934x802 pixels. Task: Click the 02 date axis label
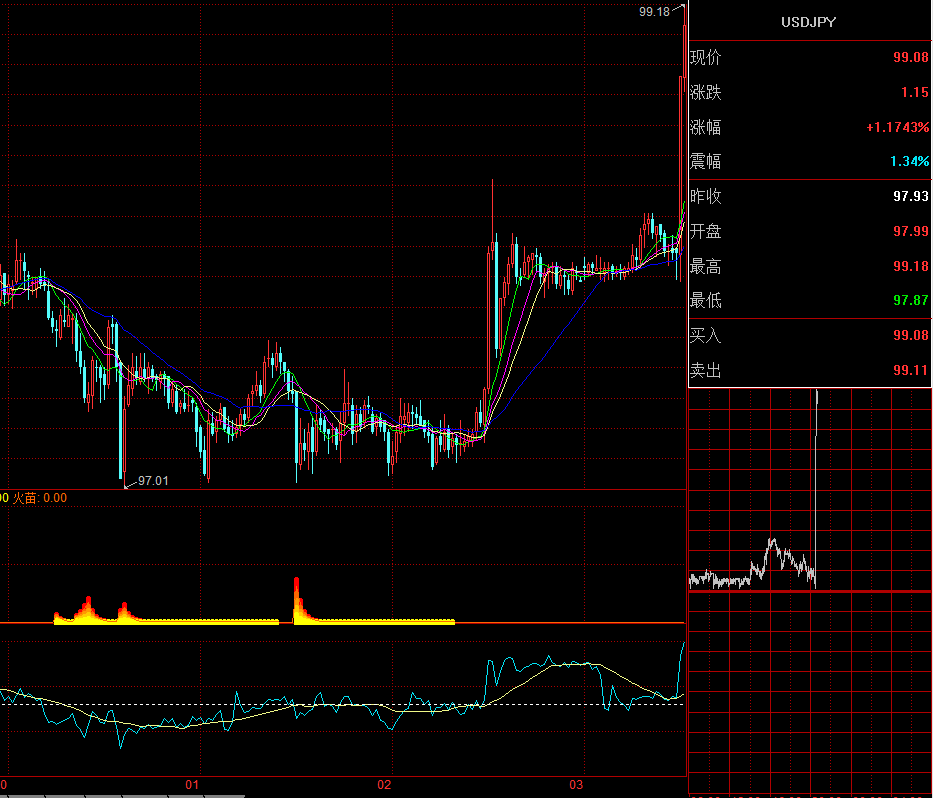coord(385,784)
